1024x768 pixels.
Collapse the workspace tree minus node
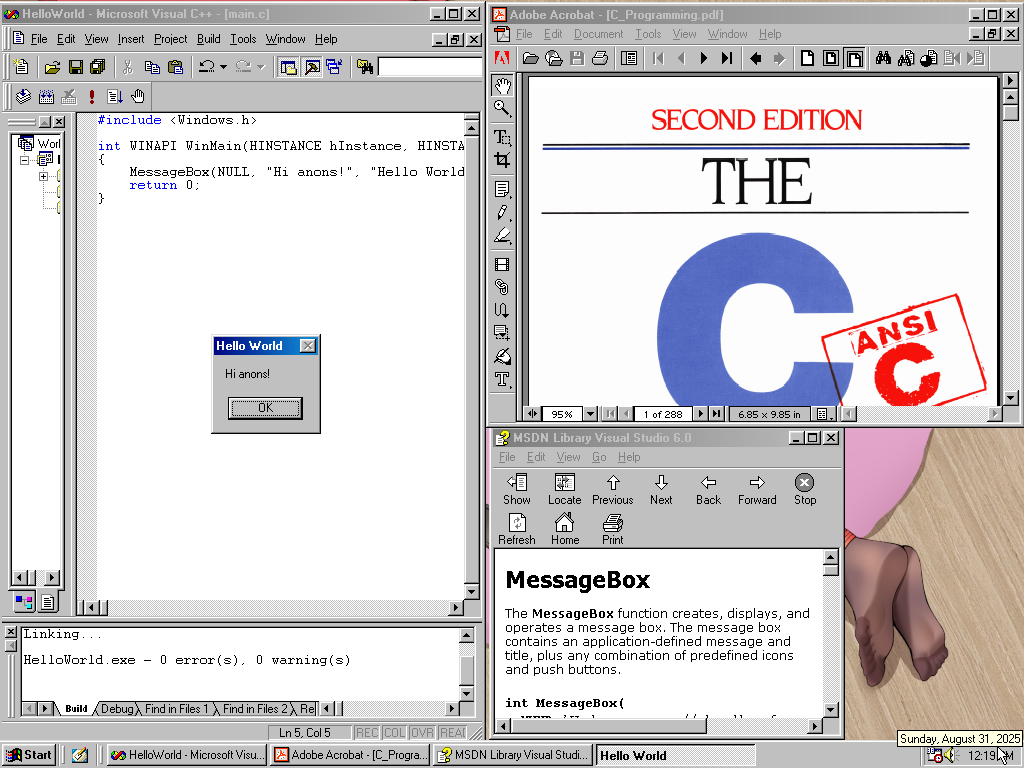pyautogui.click(x=24, y=159)
